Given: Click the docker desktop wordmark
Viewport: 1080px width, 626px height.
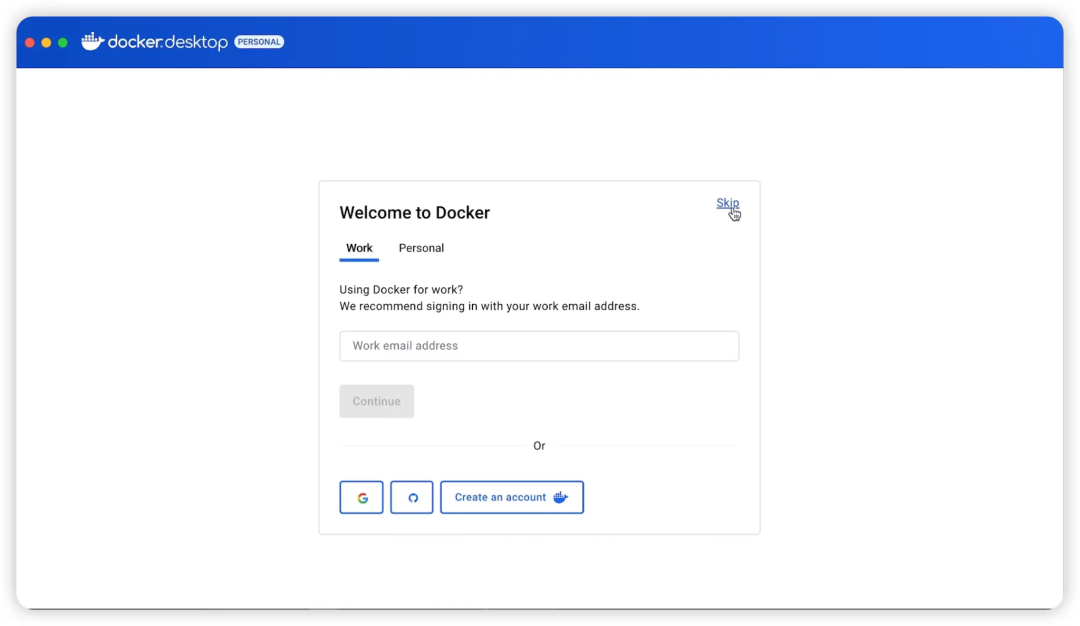Looking at the screenshot, I should [x=167, y=42].
